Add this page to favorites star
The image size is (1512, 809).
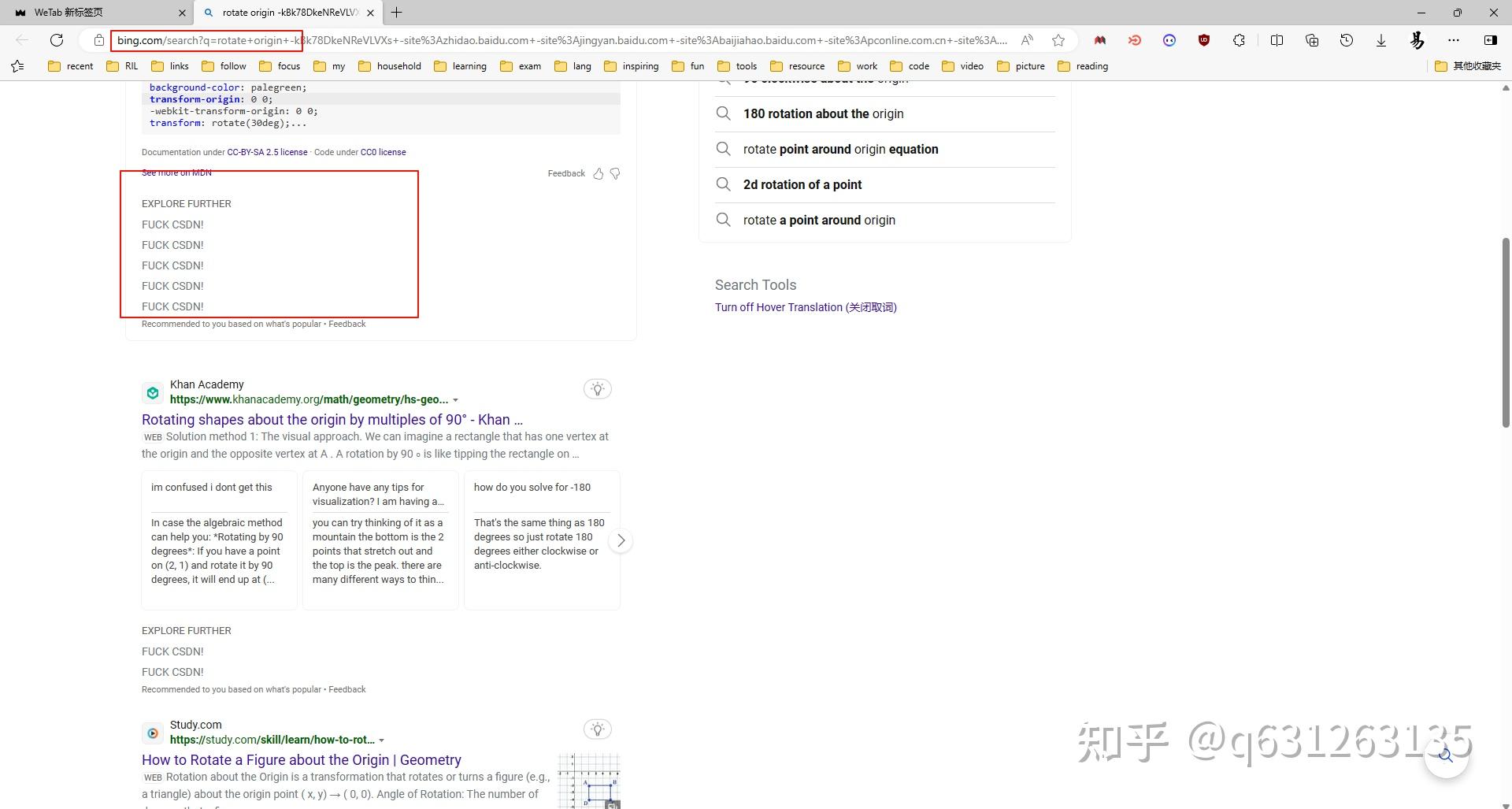[1058, 40]
